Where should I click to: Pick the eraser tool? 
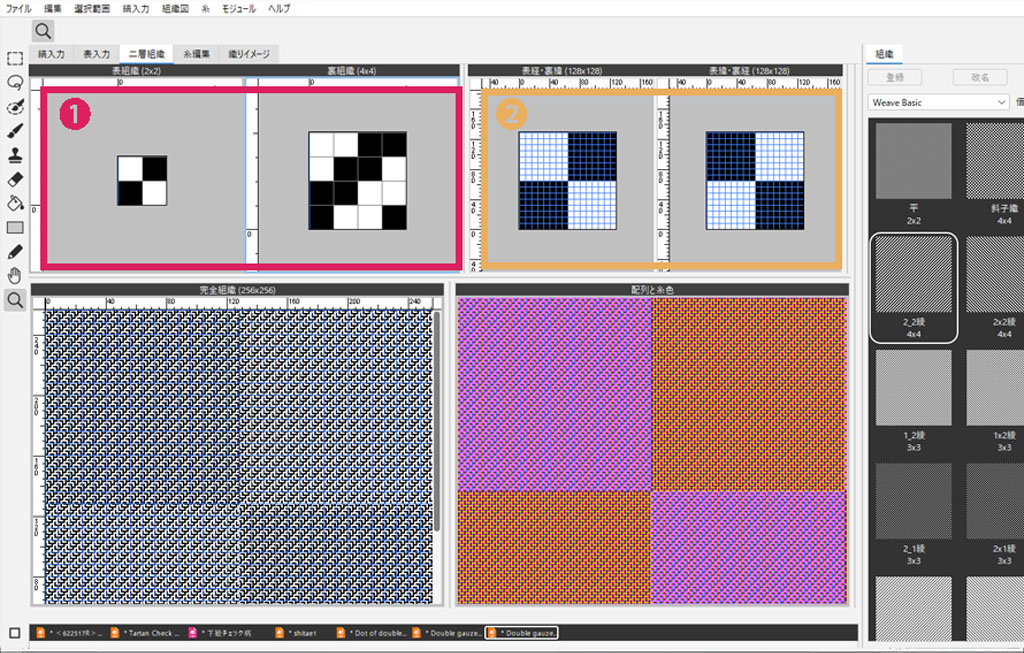click(14, 179)
